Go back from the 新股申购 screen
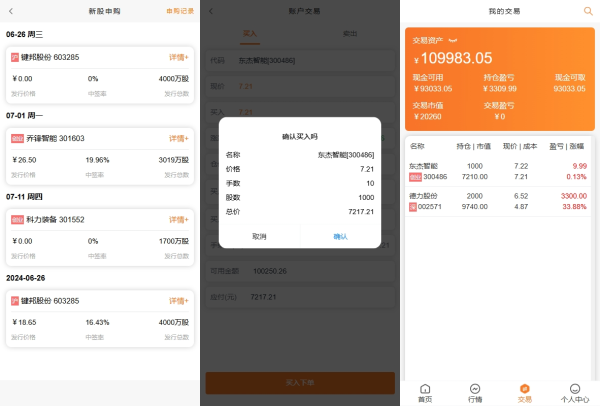 click(11, 11)
